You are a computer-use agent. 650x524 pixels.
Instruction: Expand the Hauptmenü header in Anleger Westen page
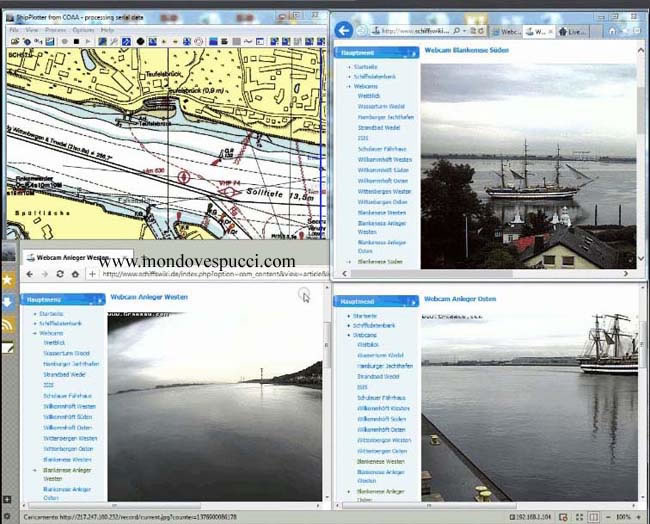pyautogui.click(x=63, y=299)
